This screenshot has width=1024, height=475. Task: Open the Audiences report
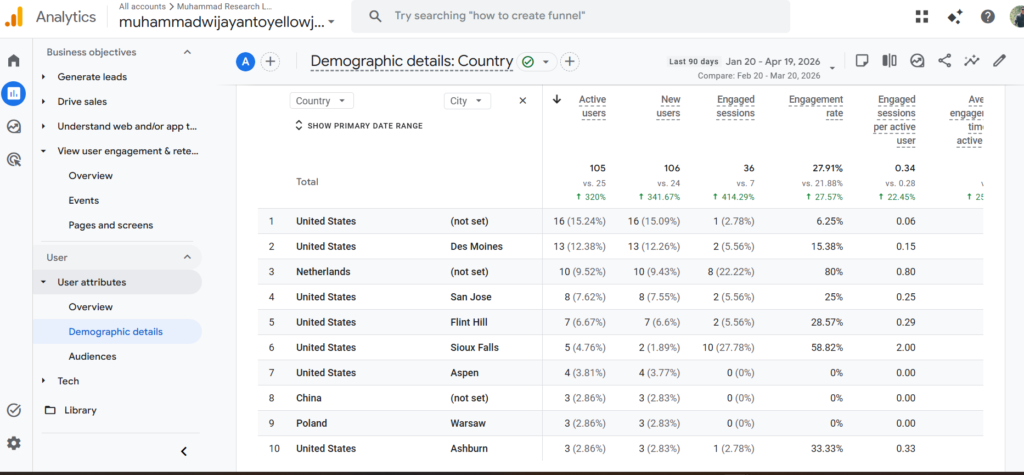93,357
